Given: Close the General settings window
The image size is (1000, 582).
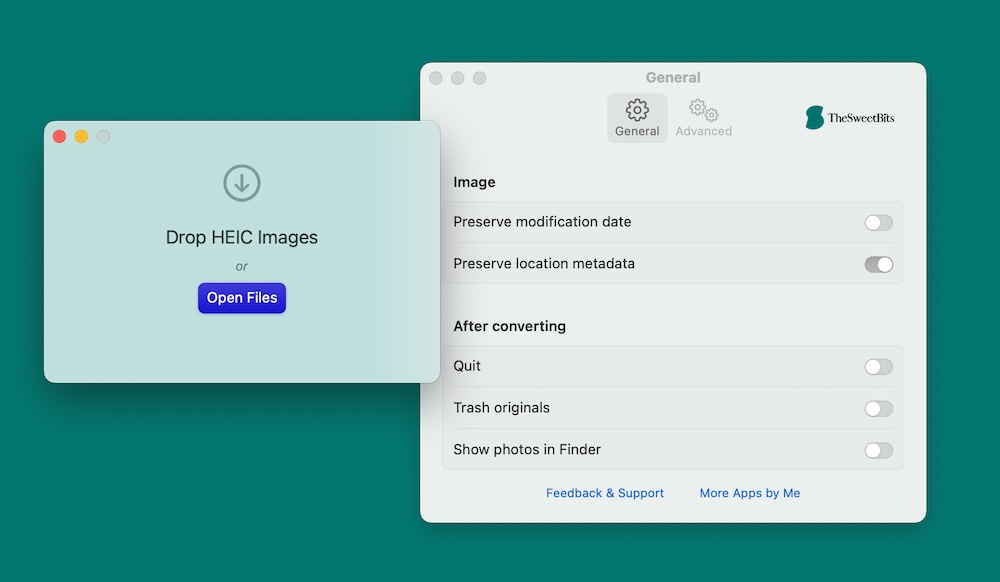Looking at the screenshot, I should 436,78.
